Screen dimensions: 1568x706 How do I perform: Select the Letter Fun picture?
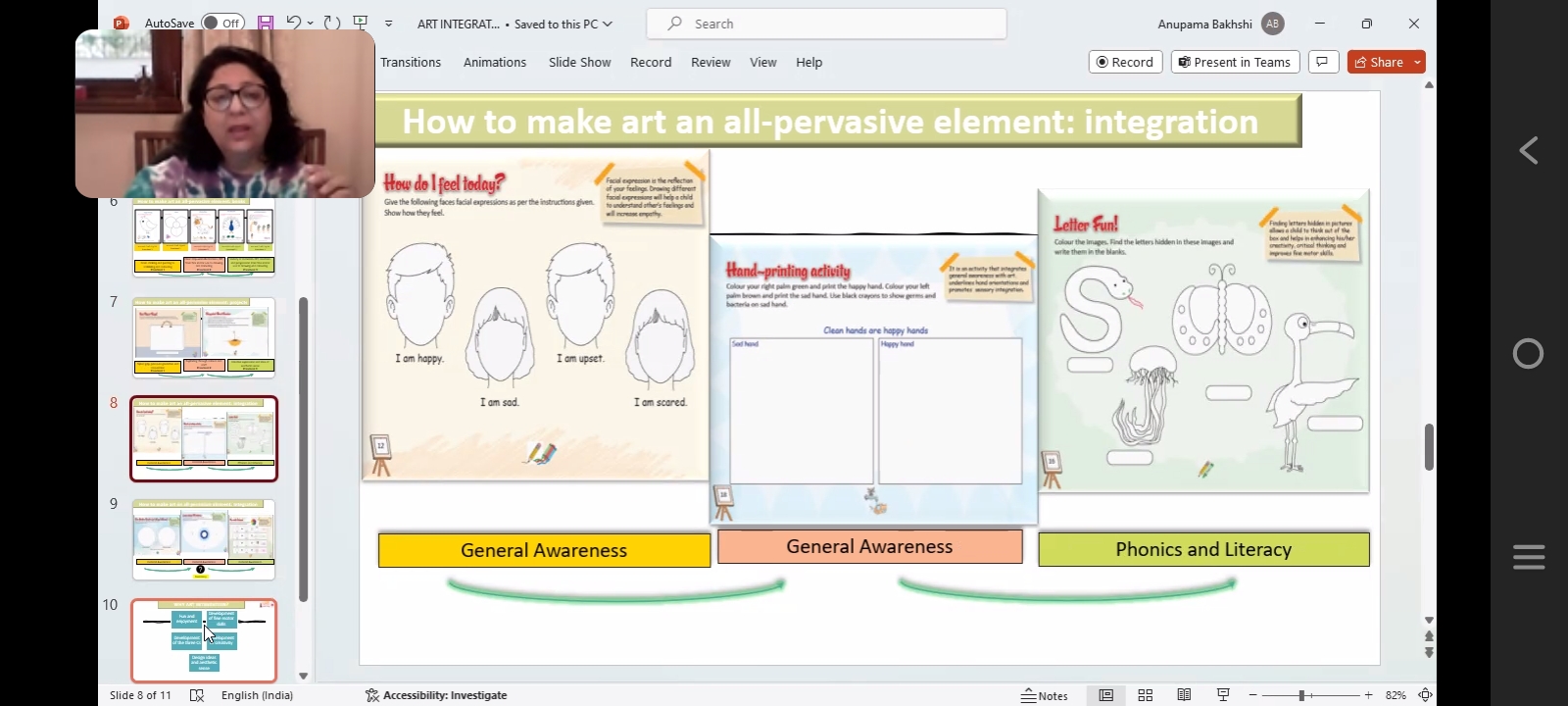click(x=1203, y=341)
